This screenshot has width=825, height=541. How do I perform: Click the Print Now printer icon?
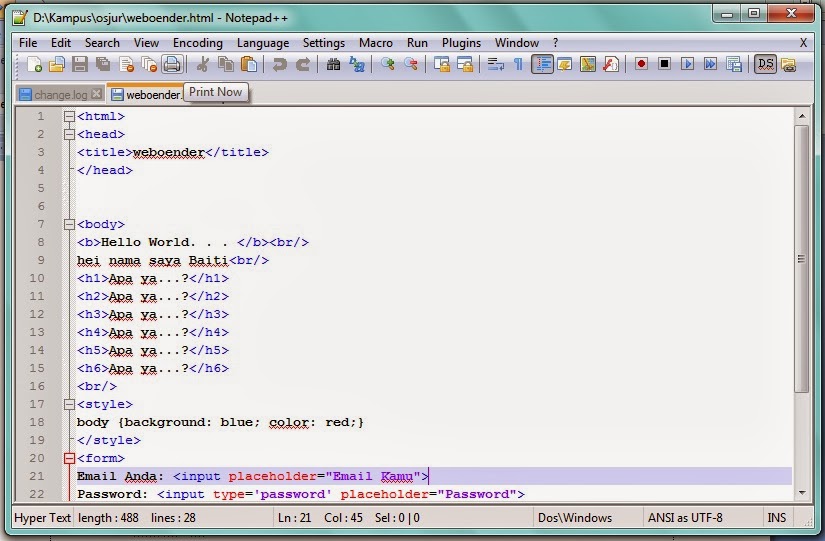point(172,65)
